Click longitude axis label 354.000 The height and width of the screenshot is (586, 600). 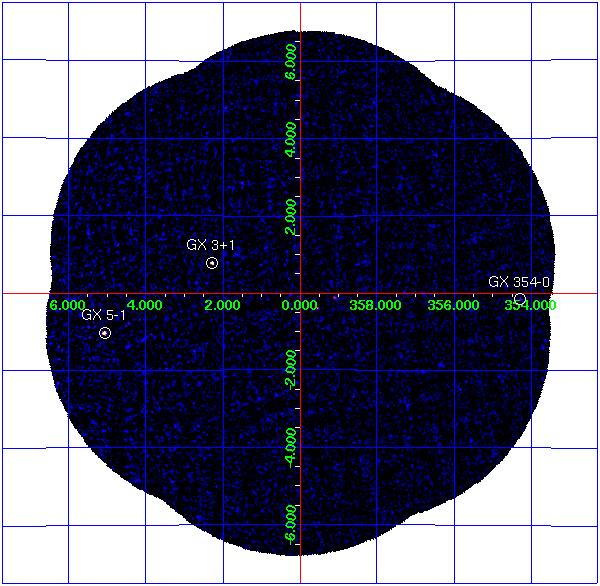point(530,305)
